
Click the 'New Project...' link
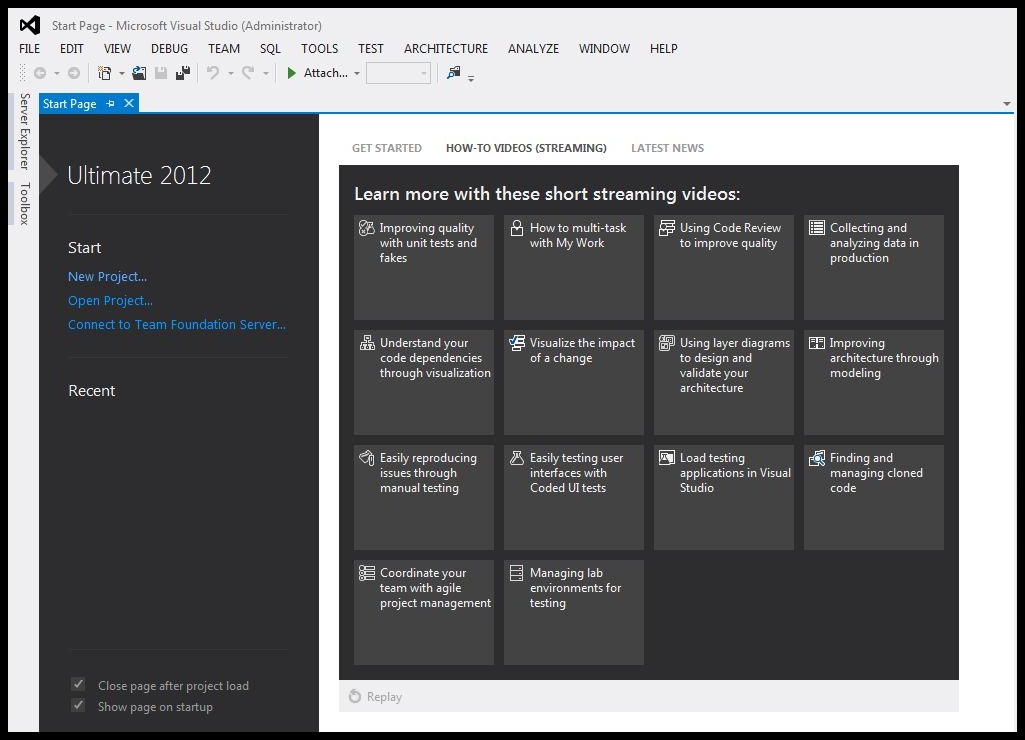click(x=107, y=276)
